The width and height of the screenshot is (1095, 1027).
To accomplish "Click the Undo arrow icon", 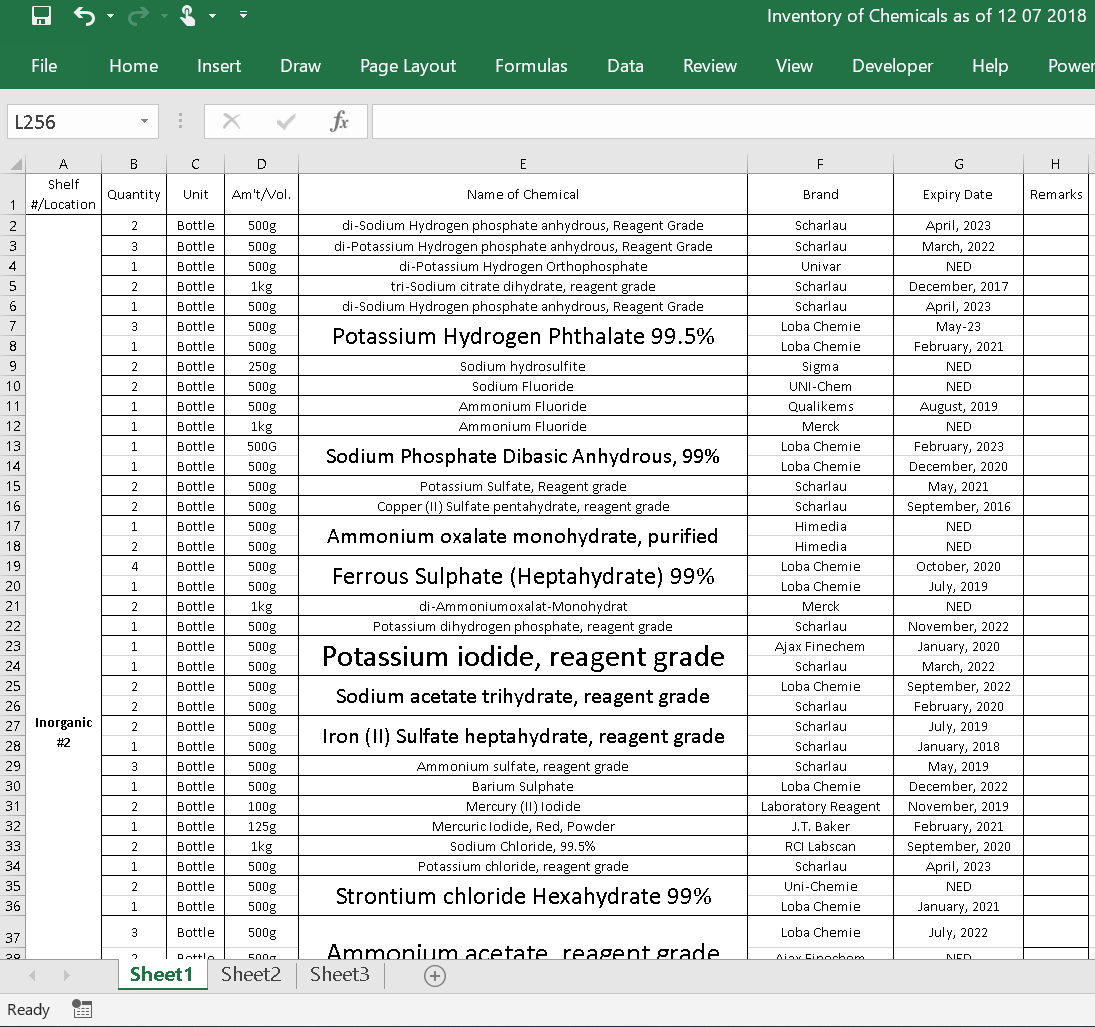I will [84, 16].
